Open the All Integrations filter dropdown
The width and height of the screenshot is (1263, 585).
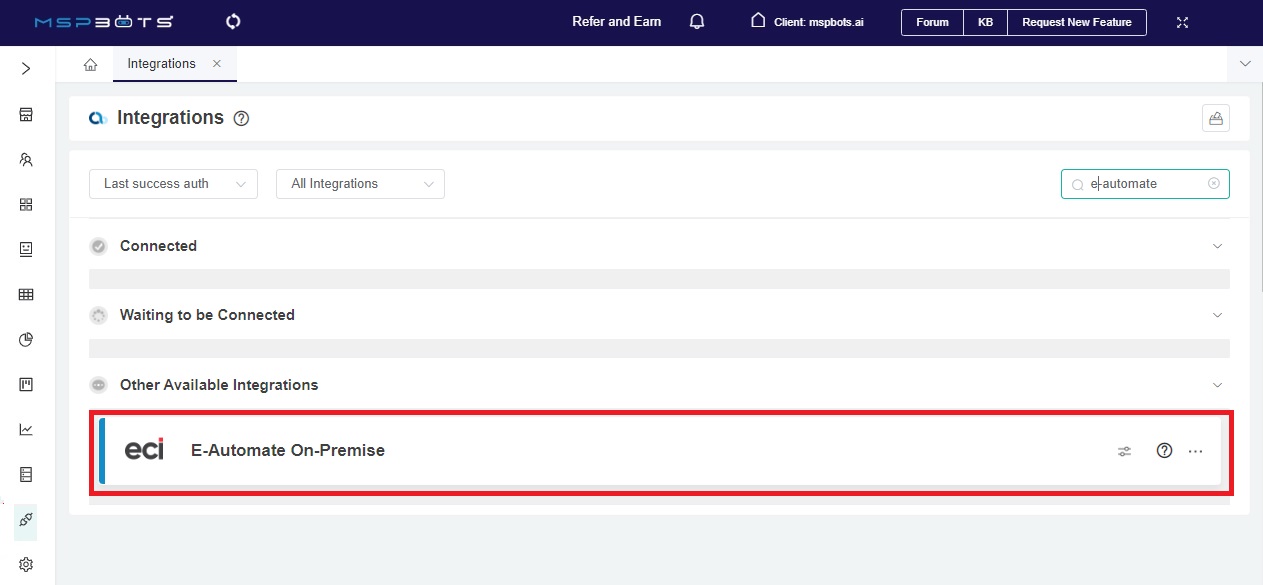pyautogui.click(x=360, y=184)
